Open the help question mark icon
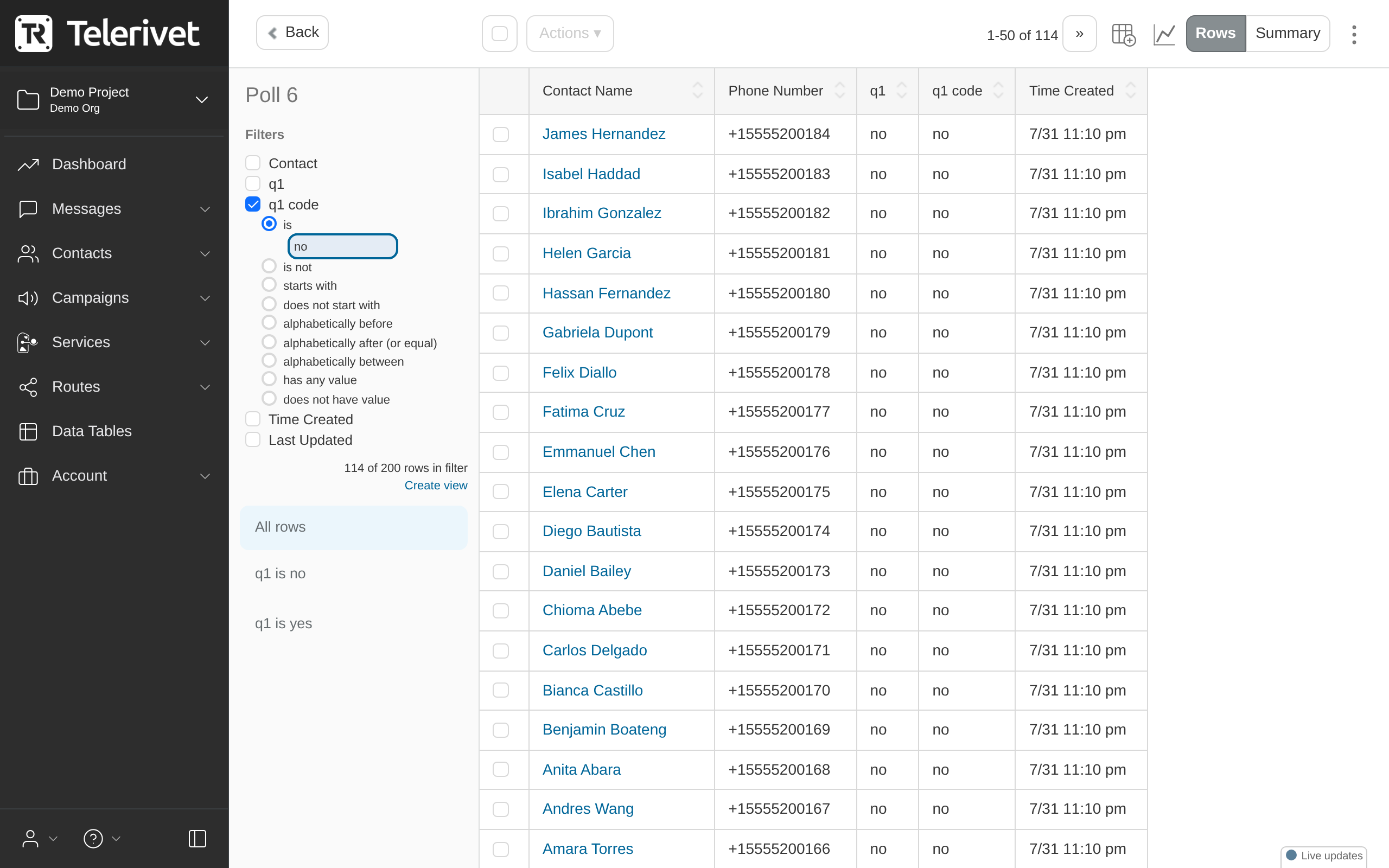The width and height of the screenshot is (1389, 868). (x=93, y=839)
